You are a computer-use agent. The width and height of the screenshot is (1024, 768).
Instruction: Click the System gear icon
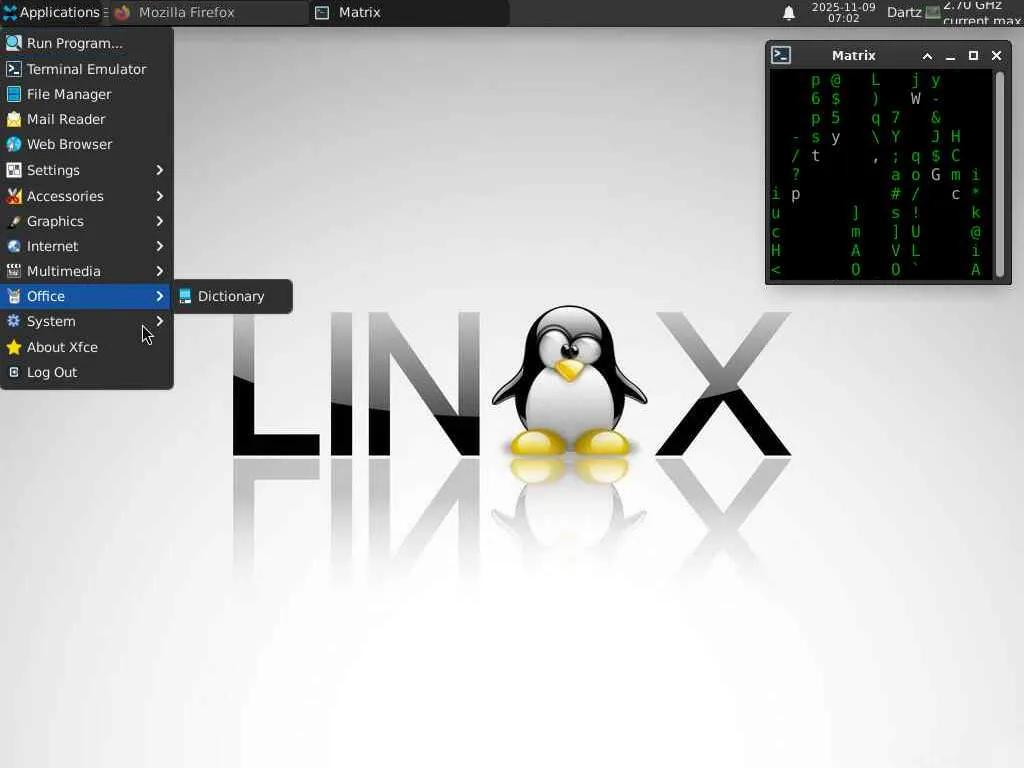pyautogui.click(x=14, y=321)
